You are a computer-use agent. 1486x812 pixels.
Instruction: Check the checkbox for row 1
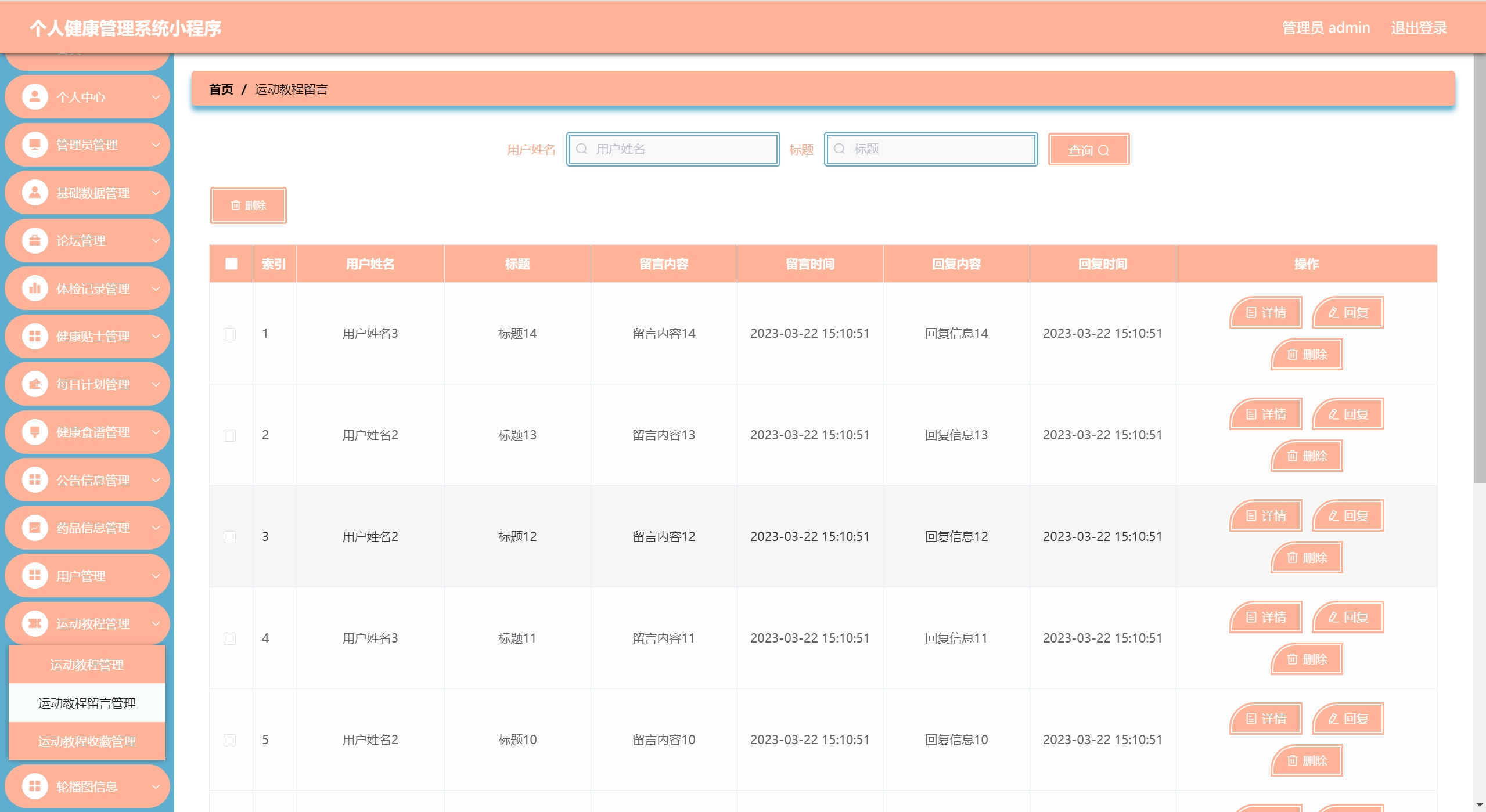pos(230,334)
